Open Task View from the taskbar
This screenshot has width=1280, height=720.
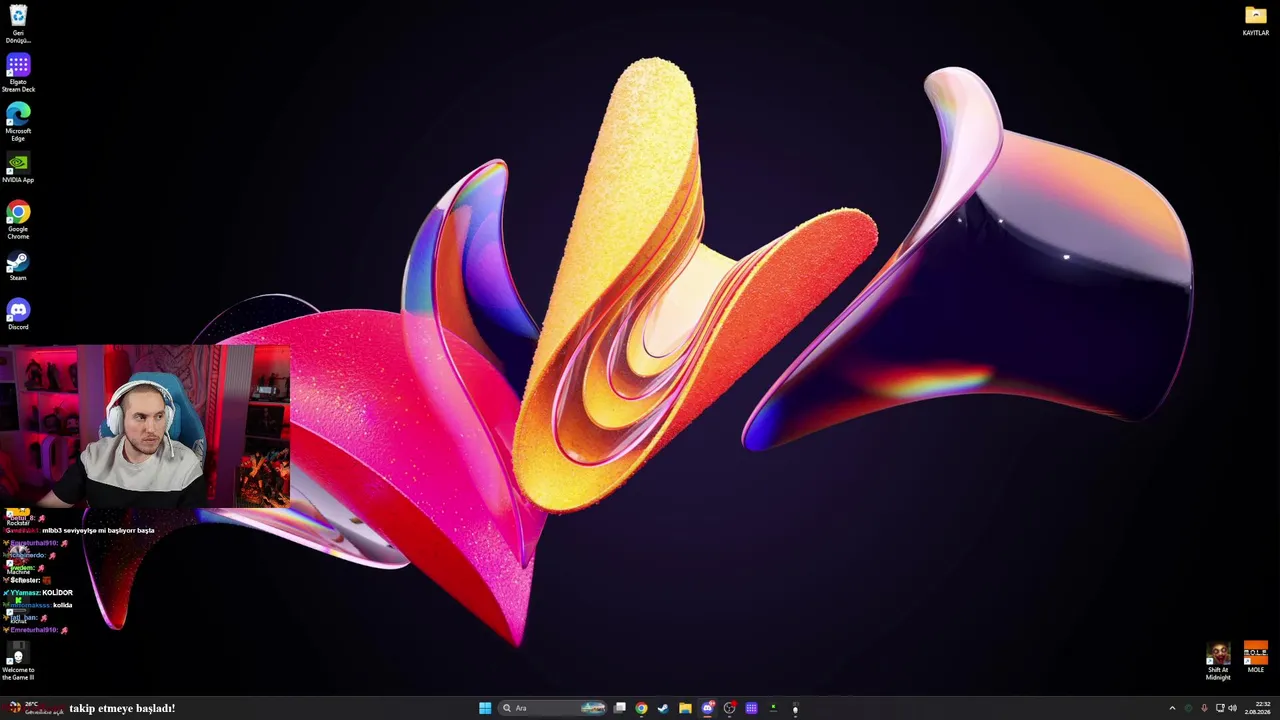coord(620,708)
